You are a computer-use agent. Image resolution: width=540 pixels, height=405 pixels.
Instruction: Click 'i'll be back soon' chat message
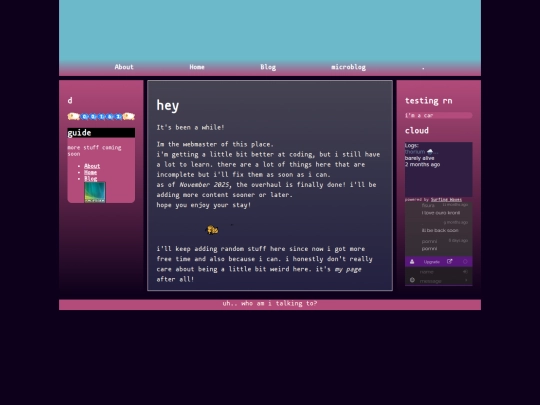pyautogui.click(x=440, y=230)
